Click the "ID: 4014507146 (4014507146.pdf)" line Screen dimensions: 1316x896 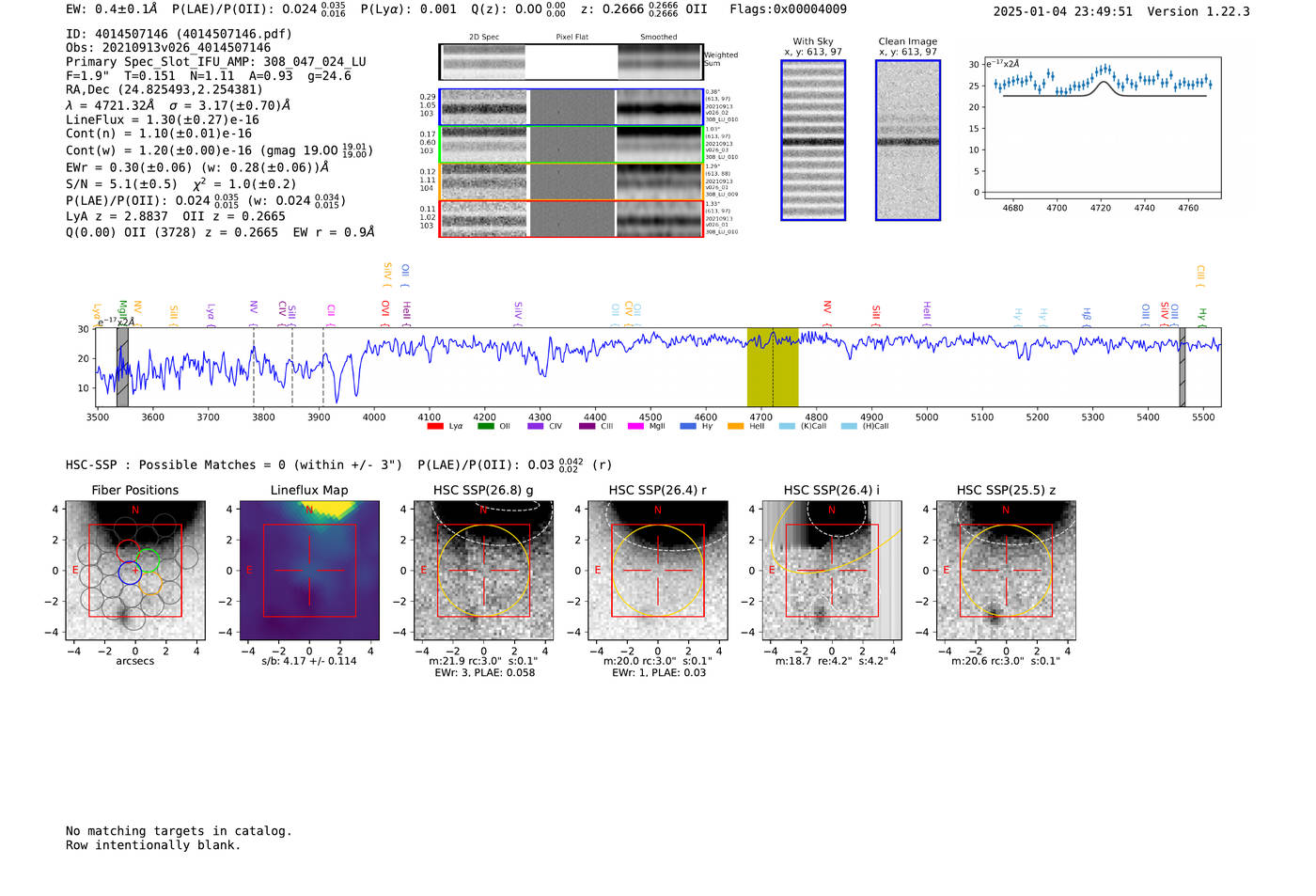(x=179, y=34)
